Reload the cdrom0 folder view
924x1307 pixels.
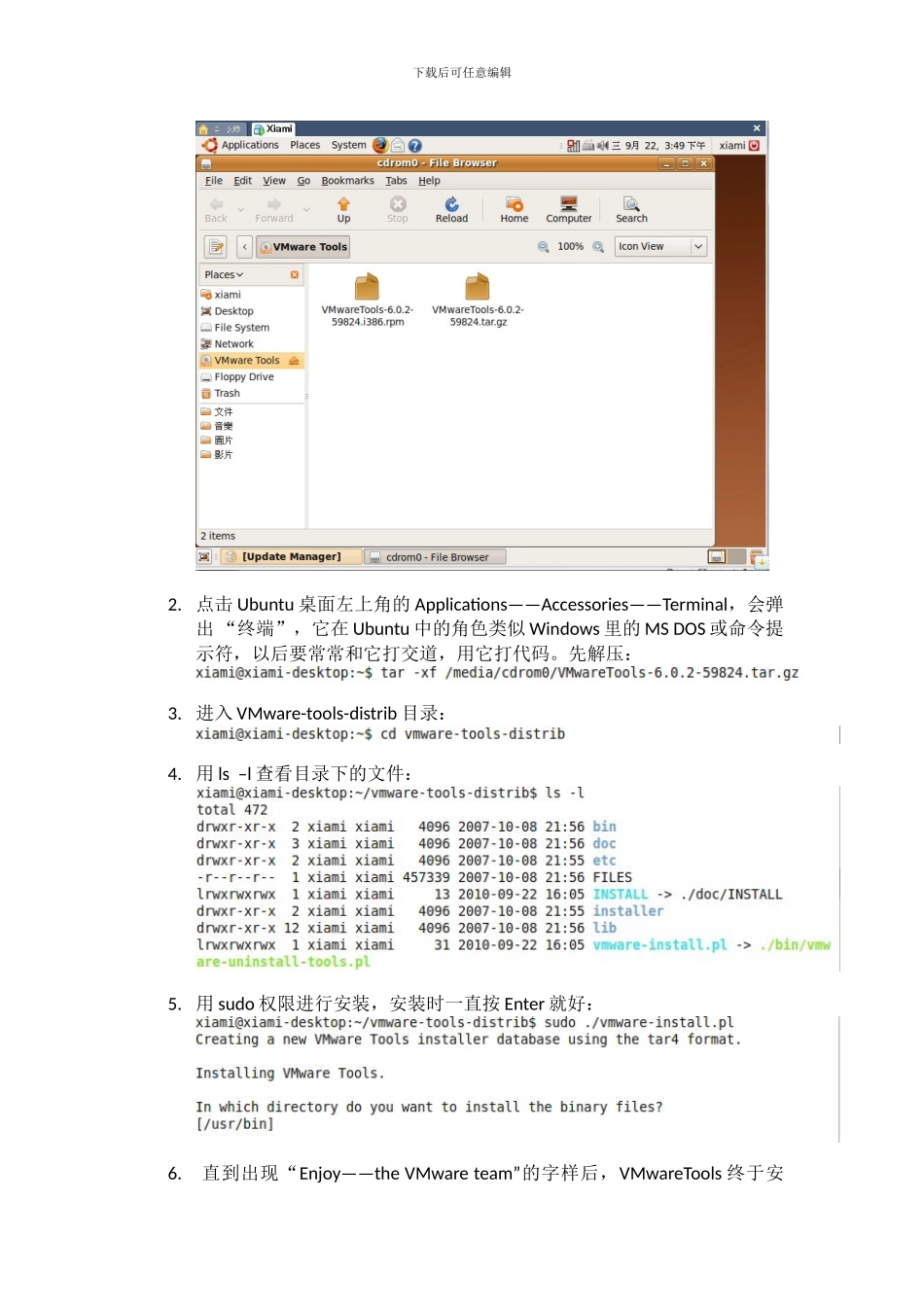(x=451, y=209)
